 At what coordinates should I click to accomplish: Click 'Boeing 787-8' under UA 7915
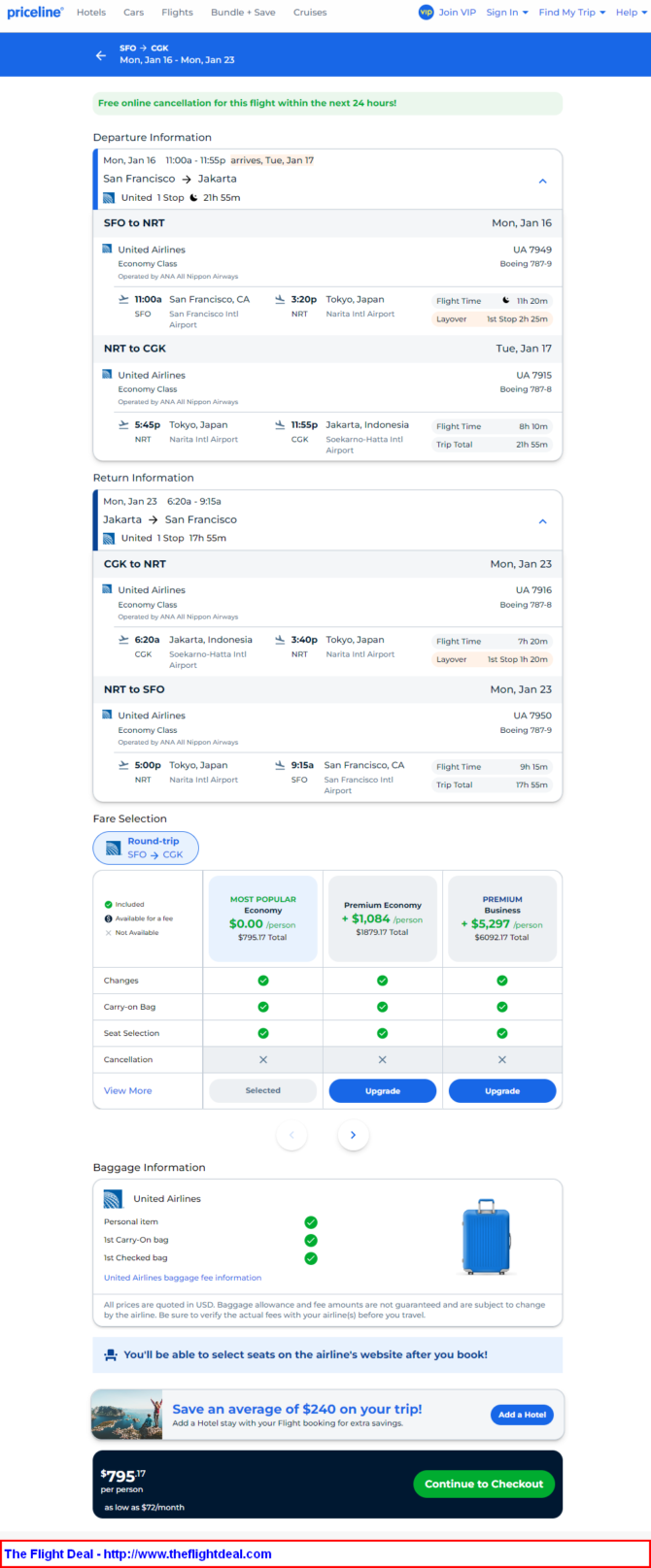[526, 389]
